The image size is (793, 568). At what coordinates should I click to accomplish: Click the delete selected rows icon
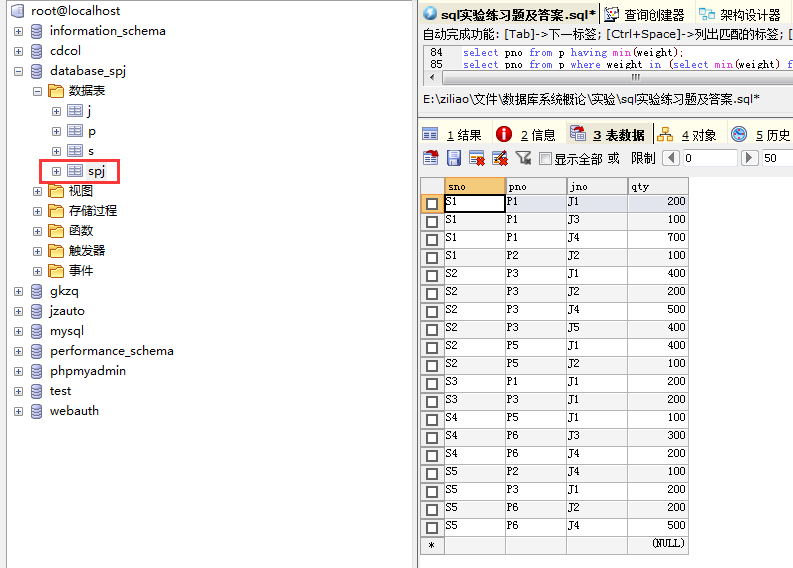[476, 158]
